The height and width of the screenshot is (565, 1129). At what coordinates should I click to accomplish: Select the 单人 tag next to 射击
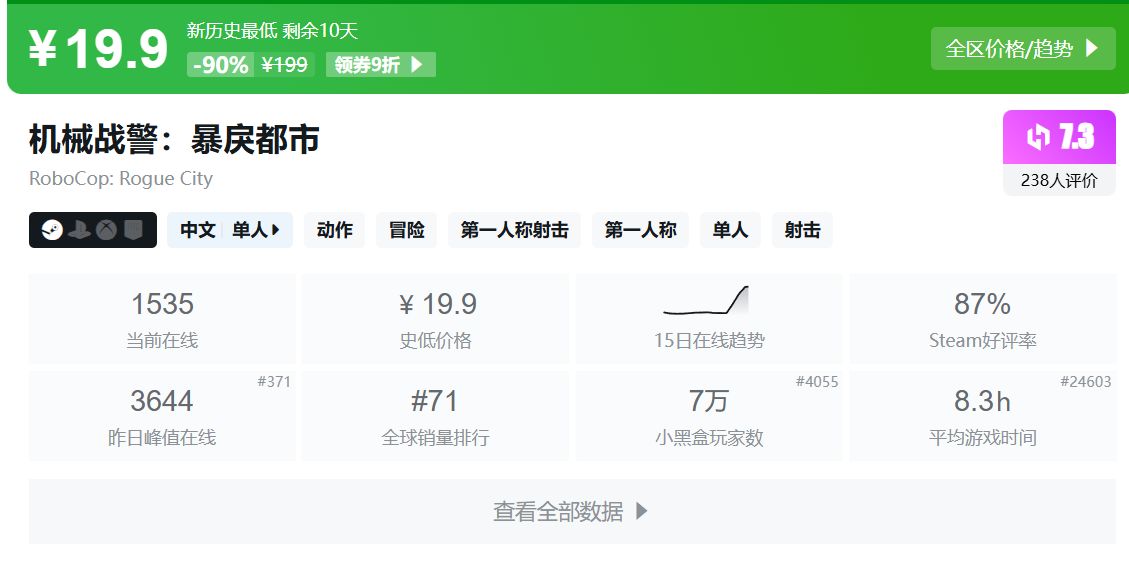pos(730,230)
